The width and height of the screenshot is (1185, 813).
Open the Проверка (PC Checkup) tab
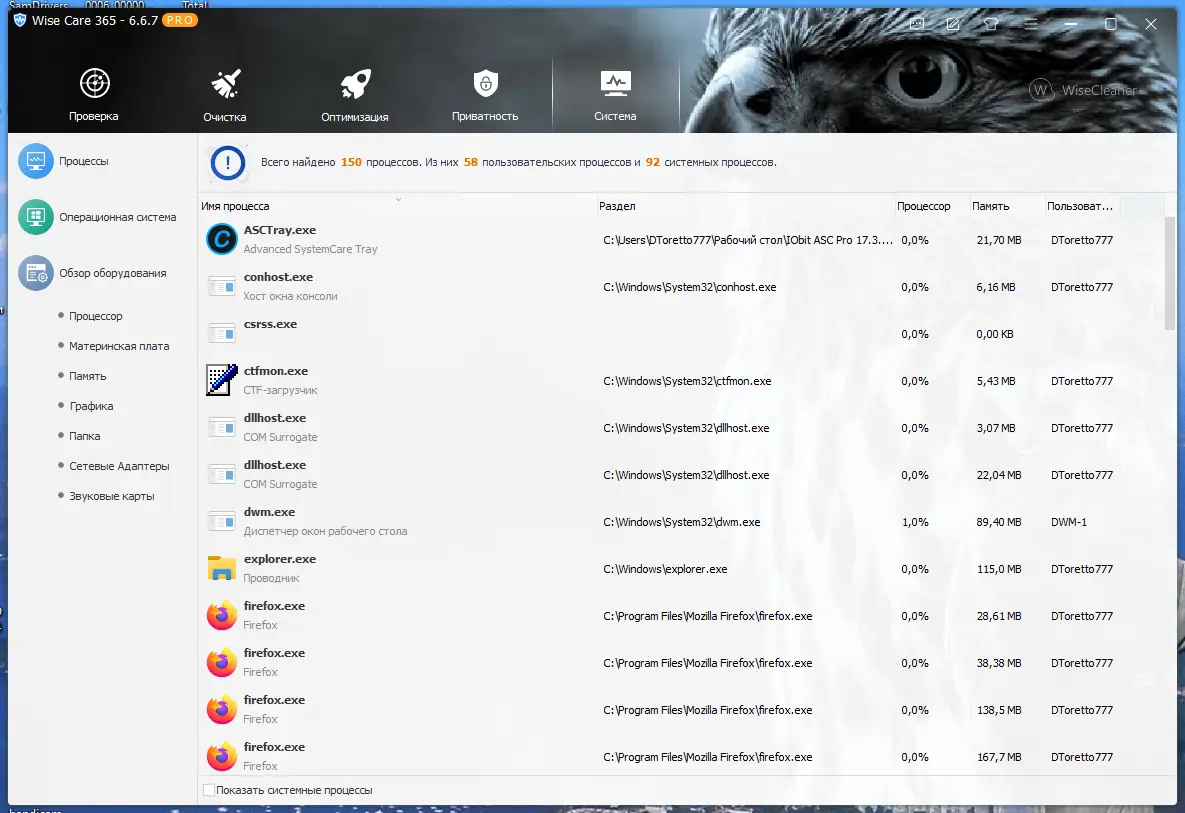click(94, 94)
